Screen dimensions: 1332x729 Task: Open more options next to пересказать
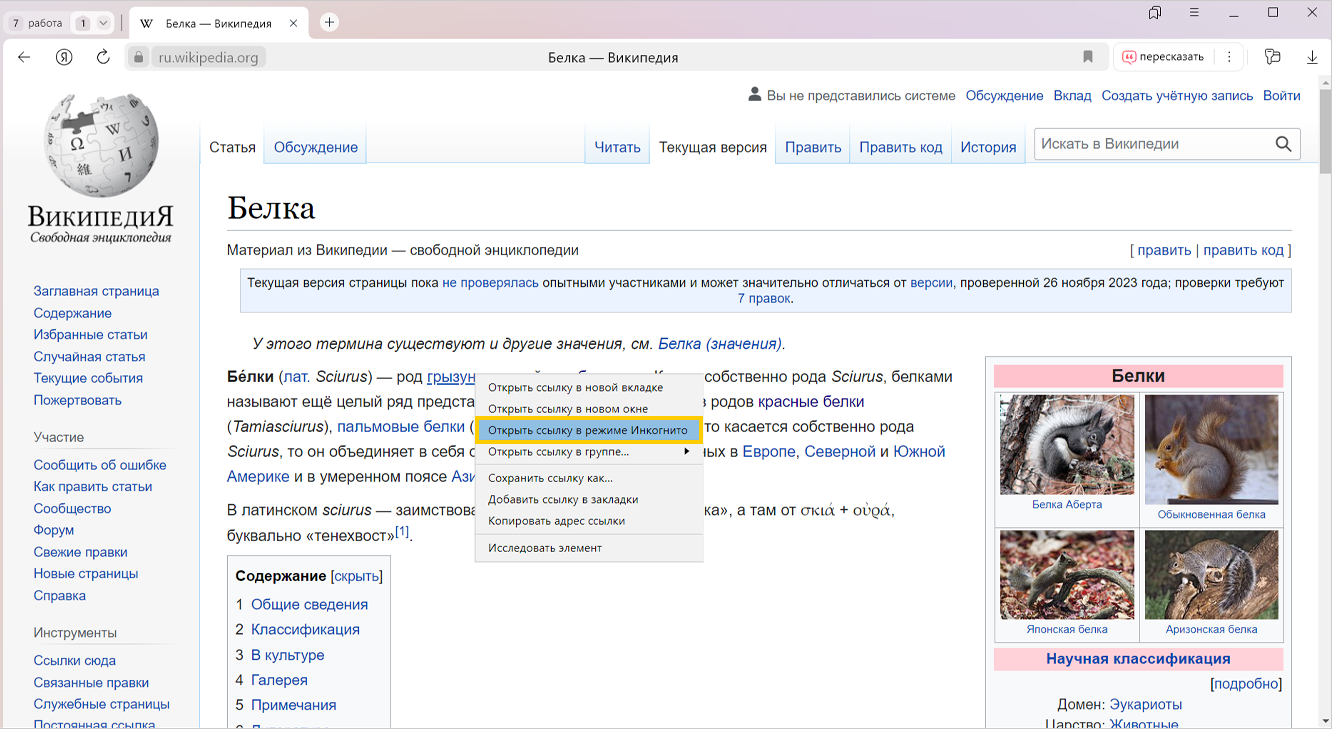coord(1229,57)
